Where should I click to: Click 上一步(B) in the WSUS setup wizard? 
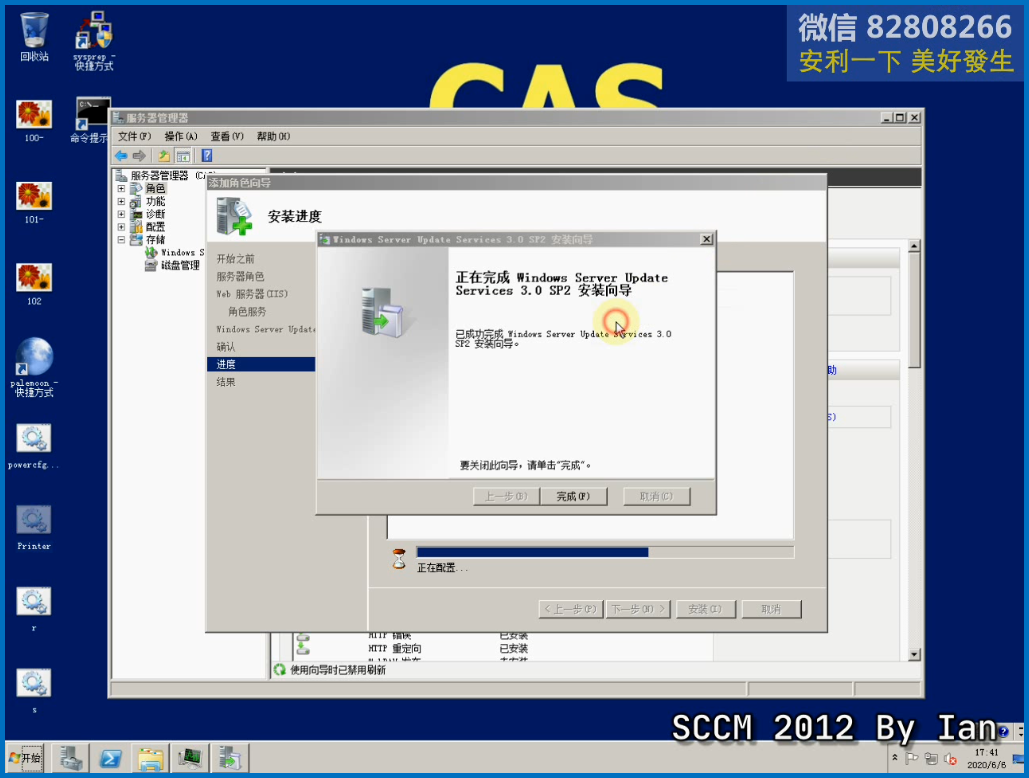point(506,497)
